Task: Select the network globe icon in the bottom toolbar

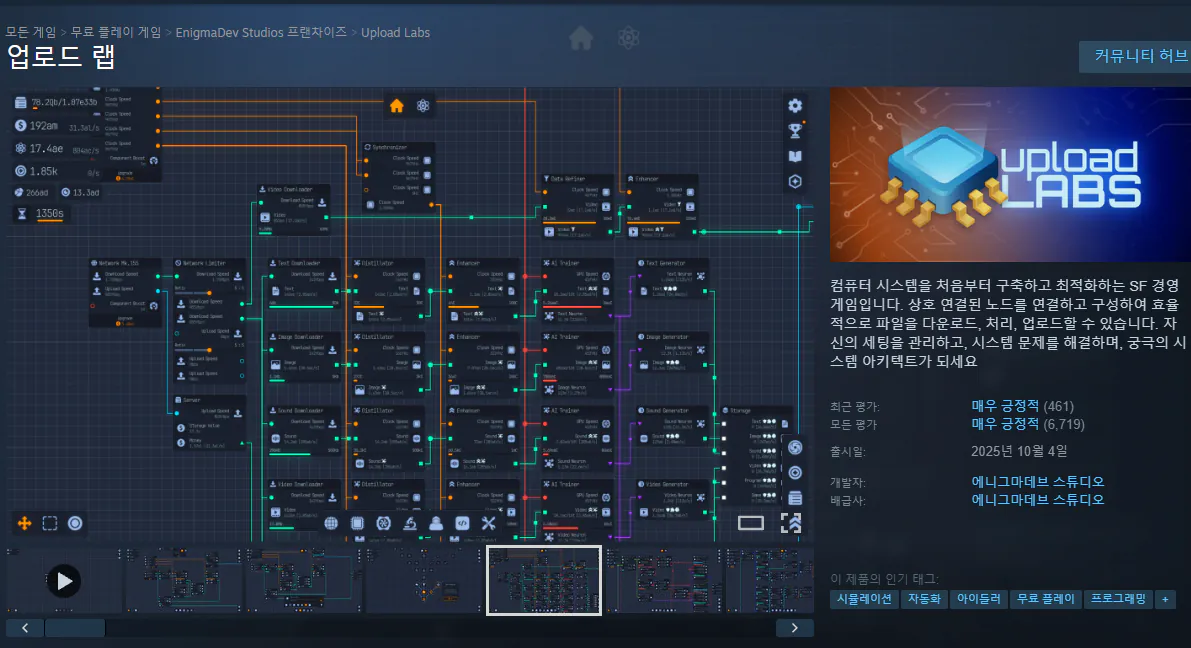Action: pos(332,522)
